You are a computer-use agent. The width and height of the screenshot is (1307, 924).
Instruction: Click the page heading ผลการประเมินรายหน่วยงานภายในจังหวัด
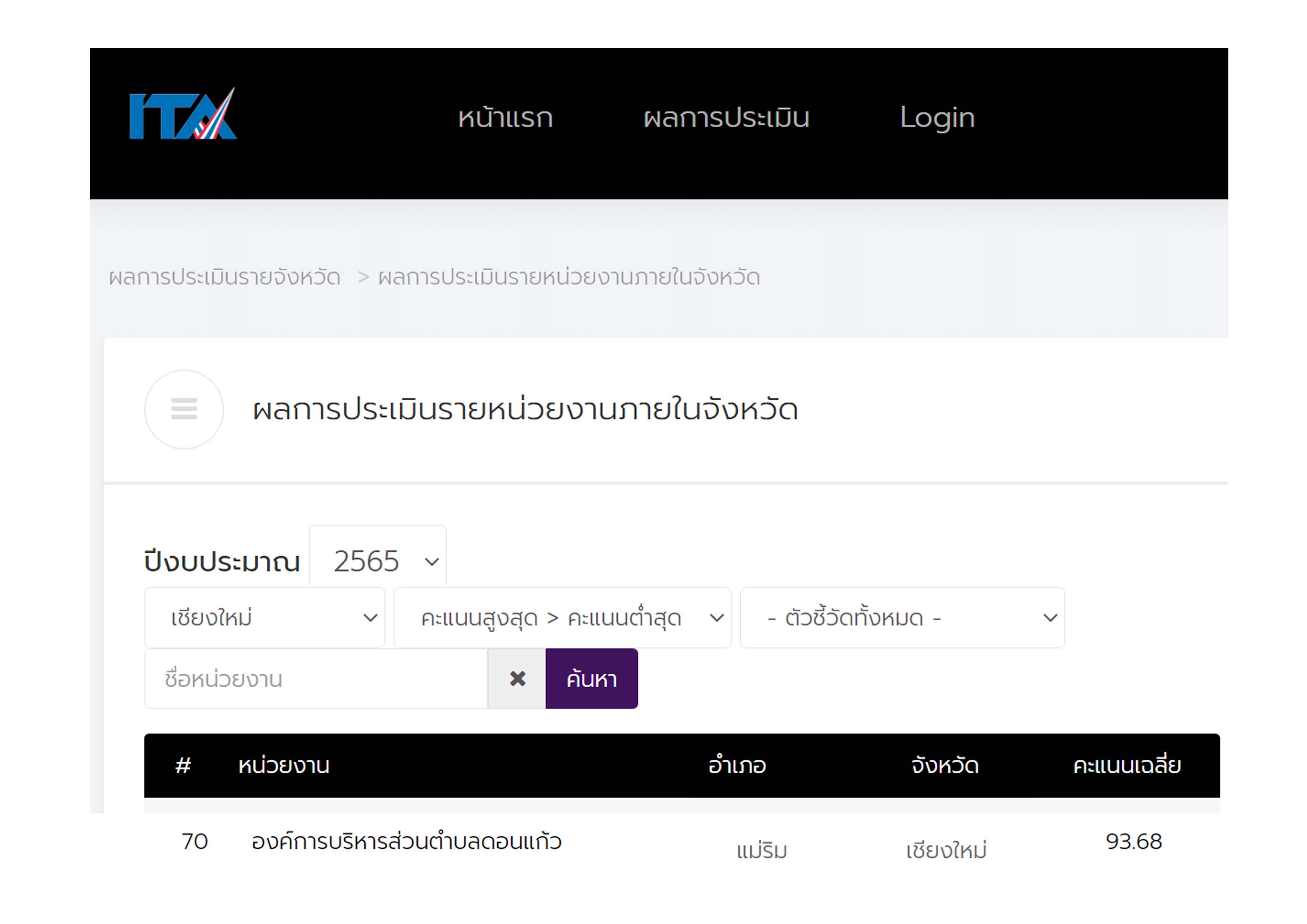point(525,409)
